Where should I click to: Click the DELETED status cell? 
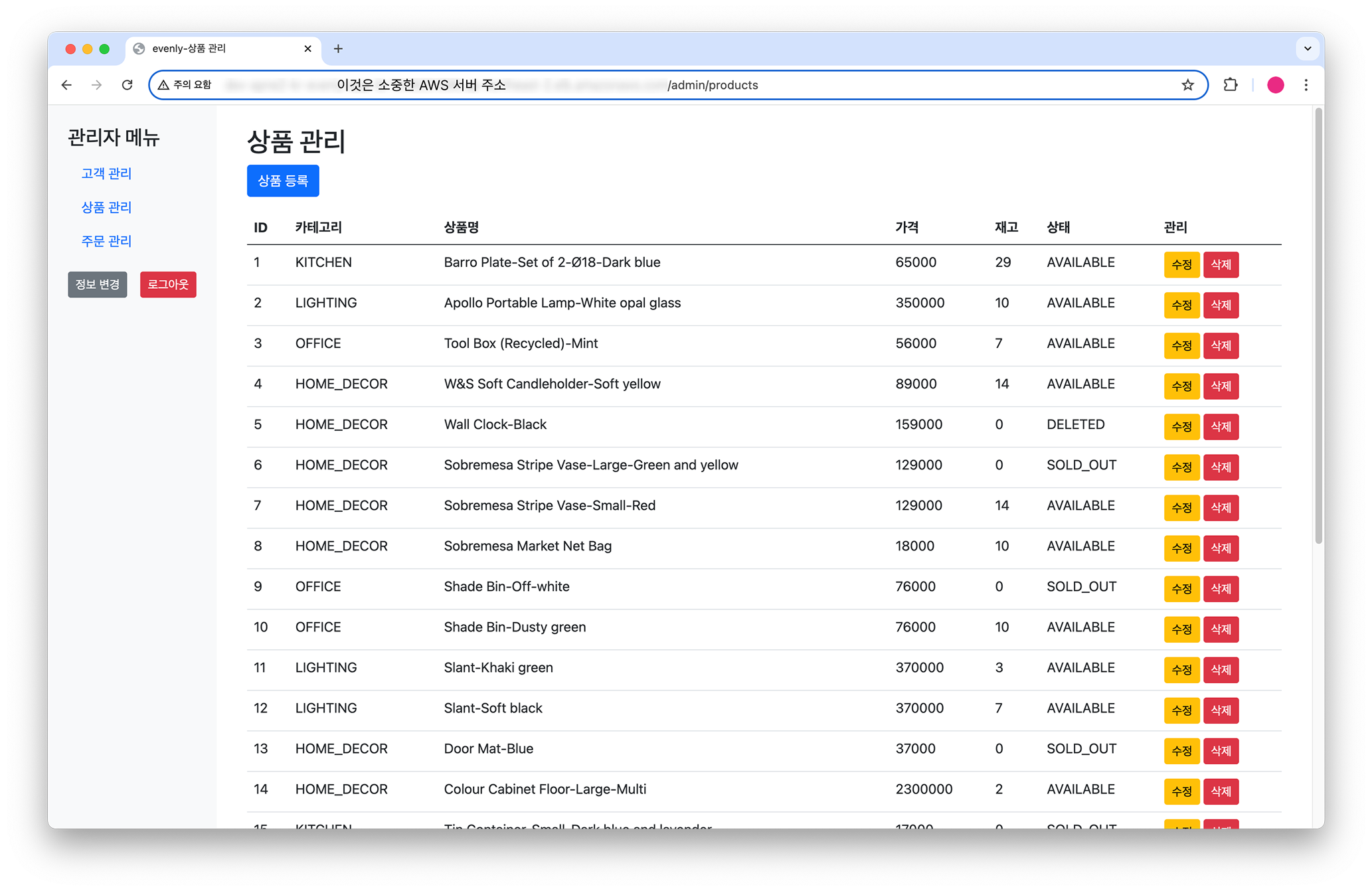tap(1076, 424)
